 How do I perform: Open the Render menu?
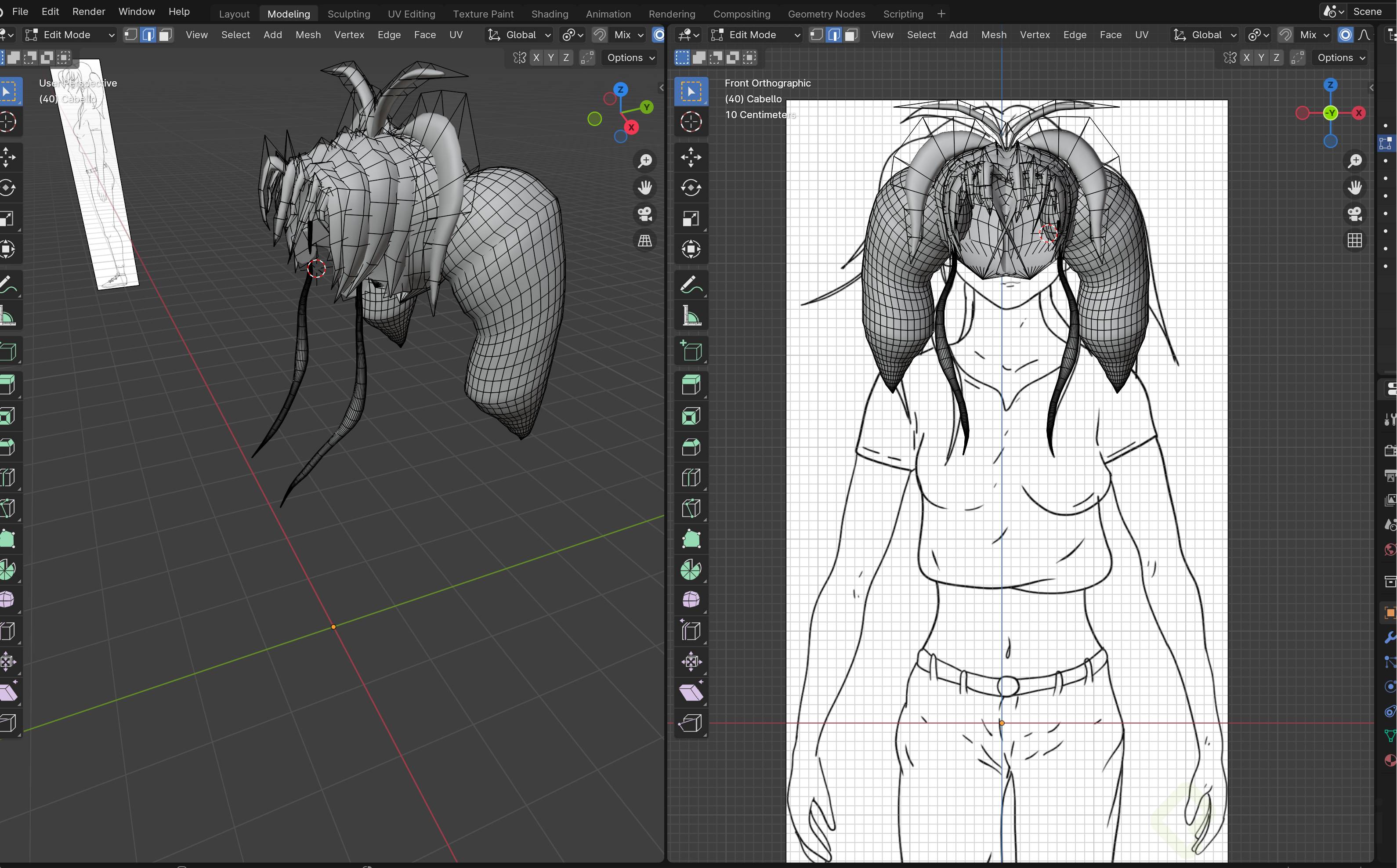88,11
